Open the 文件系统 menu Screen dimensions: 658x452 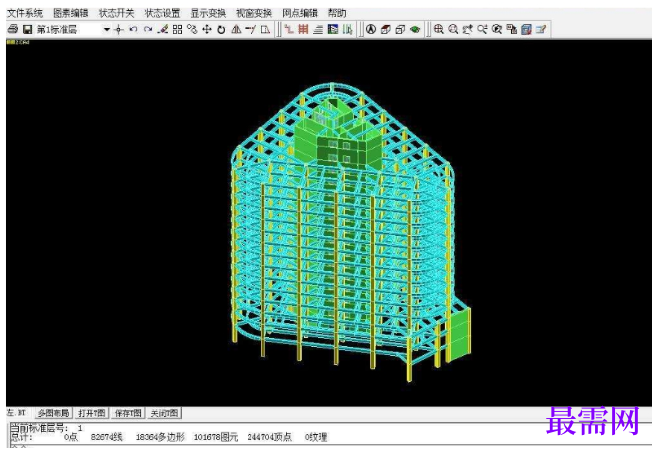point(25,13)
